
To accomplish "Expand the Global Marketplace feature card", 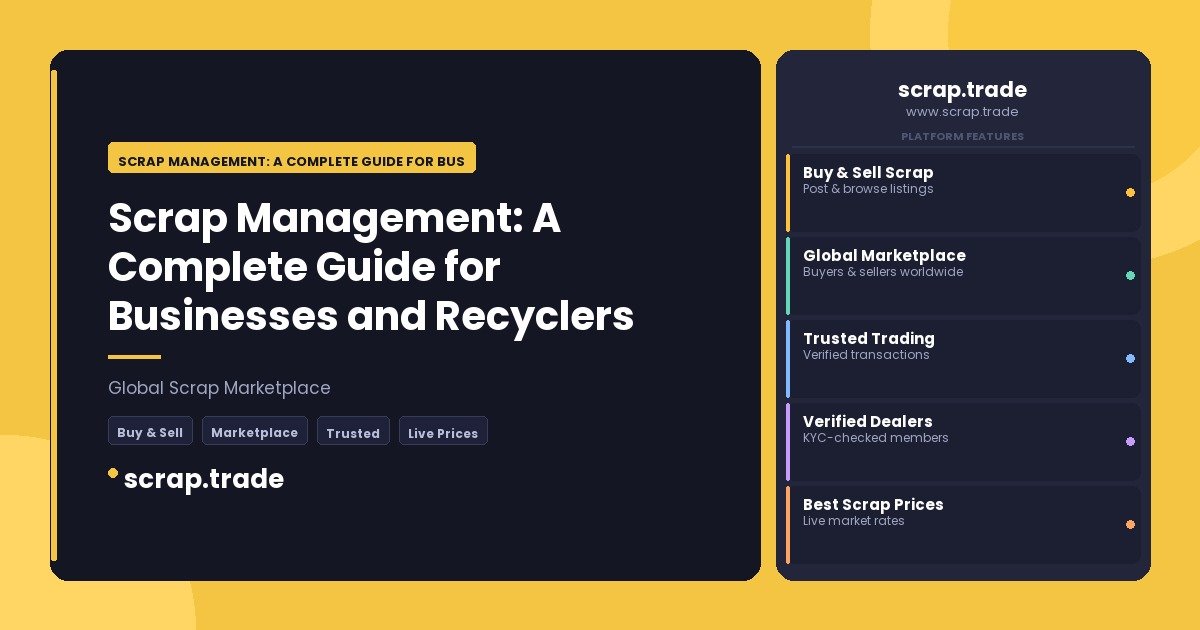I will coord(963,275).
